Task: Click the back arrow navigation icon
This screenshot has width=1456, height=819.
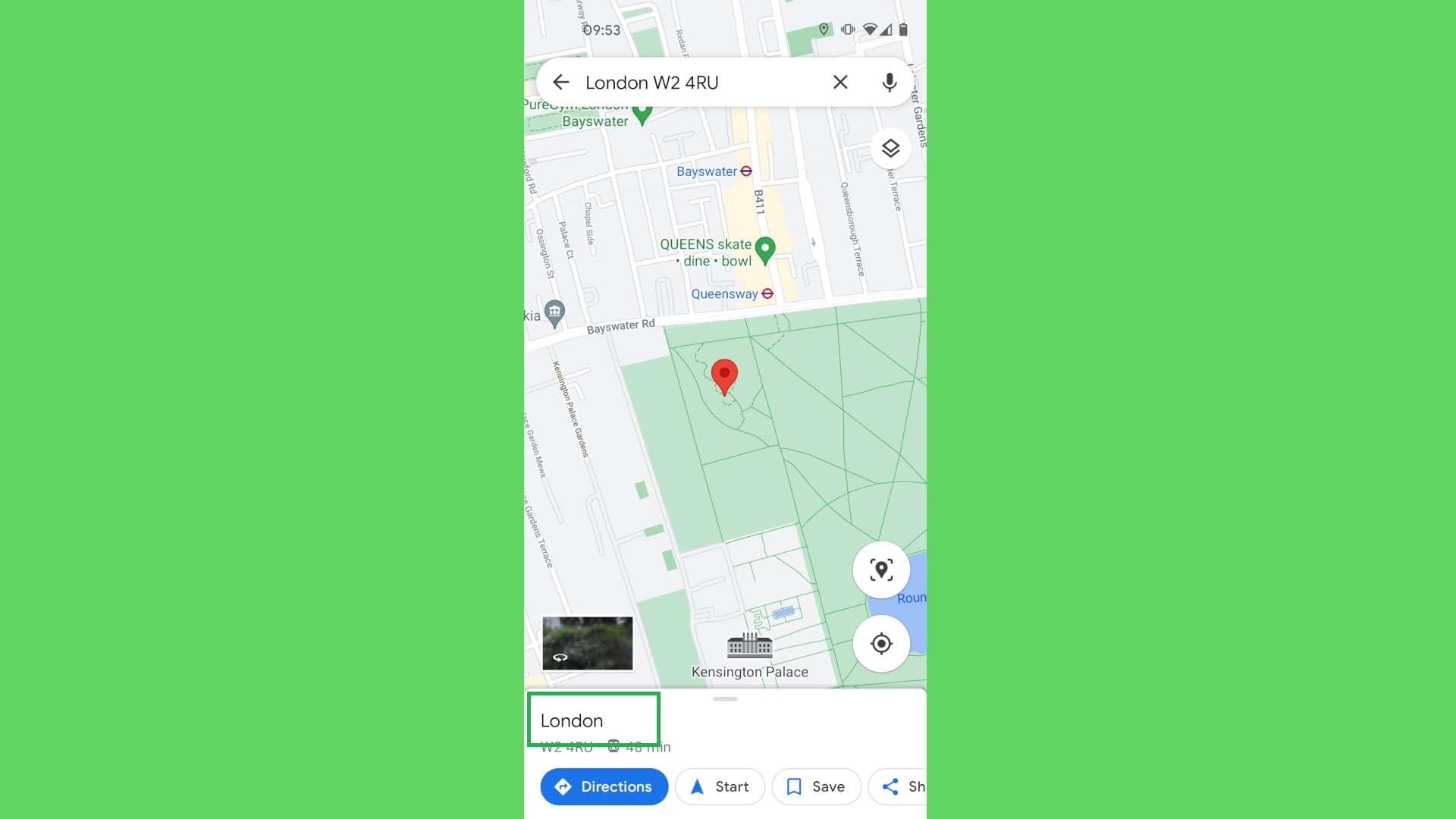Action: tap(560, 82)
